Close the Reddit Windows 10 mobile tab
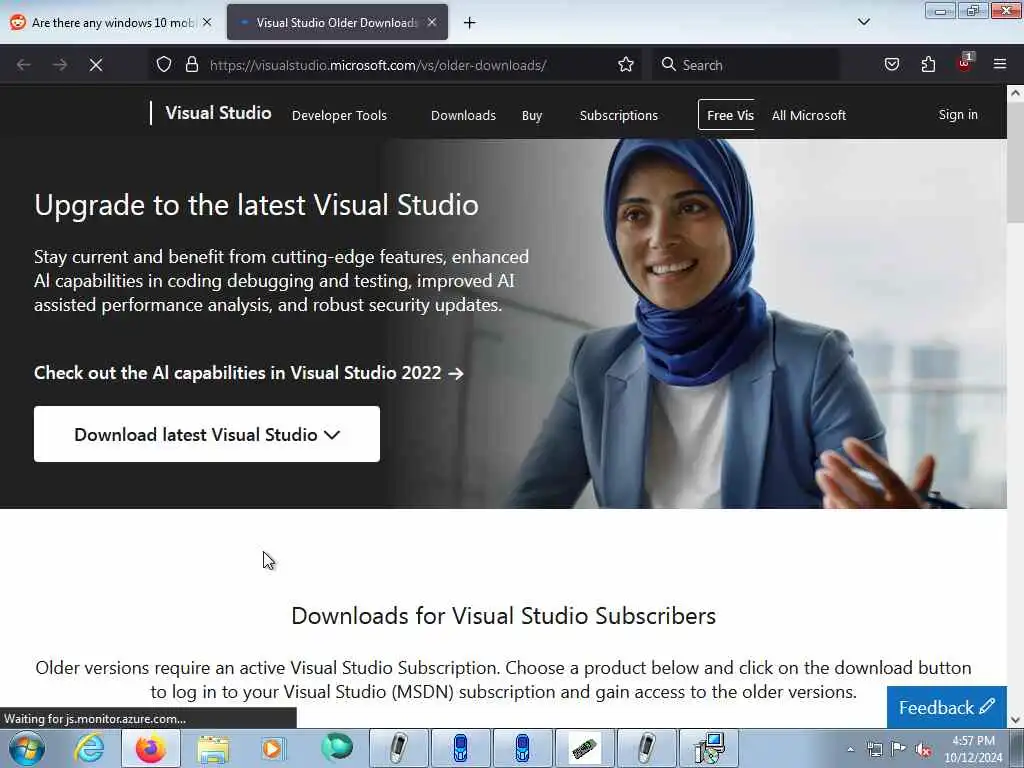 207,22
